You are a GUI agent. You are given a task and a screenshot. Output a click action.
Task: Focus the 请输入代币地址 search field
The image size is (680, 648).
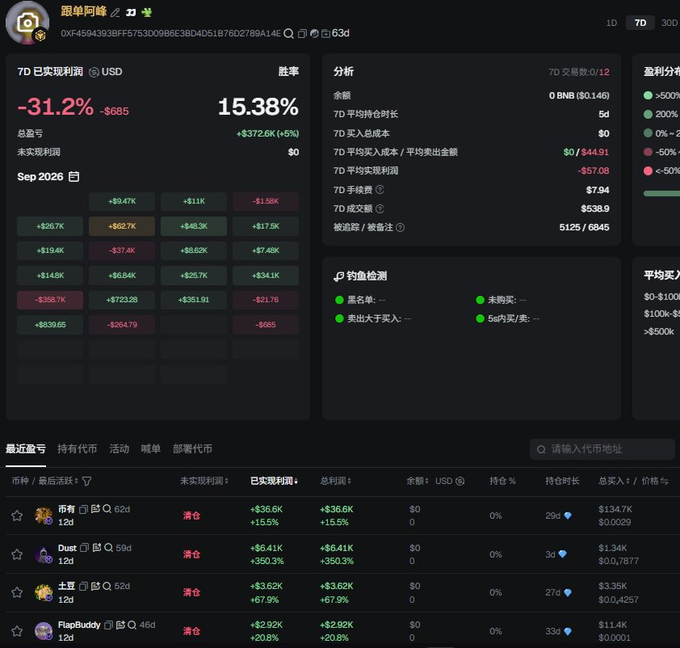tap(602, 449)
